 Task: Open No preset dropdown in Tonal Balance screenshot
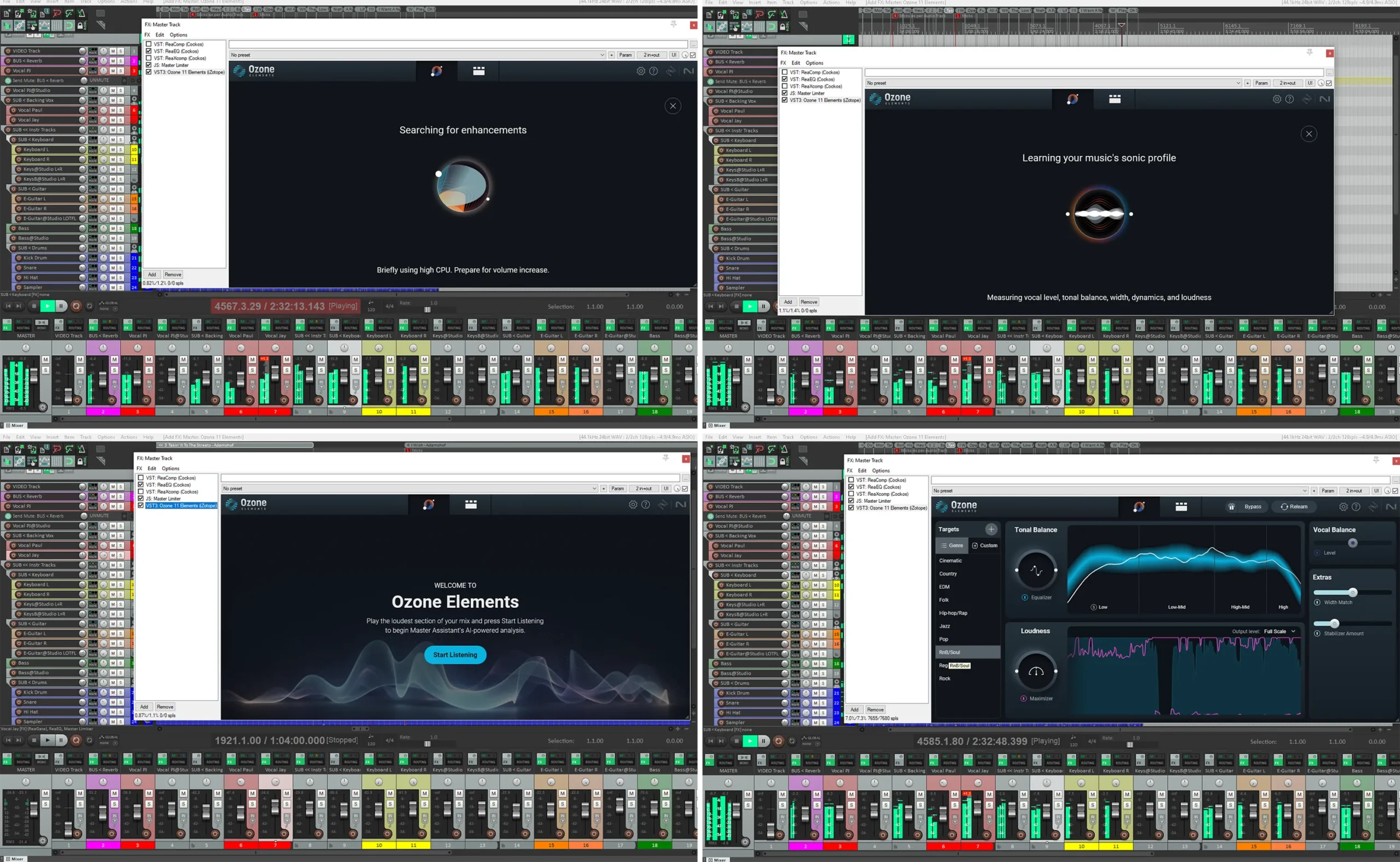tap(1120, 490)
